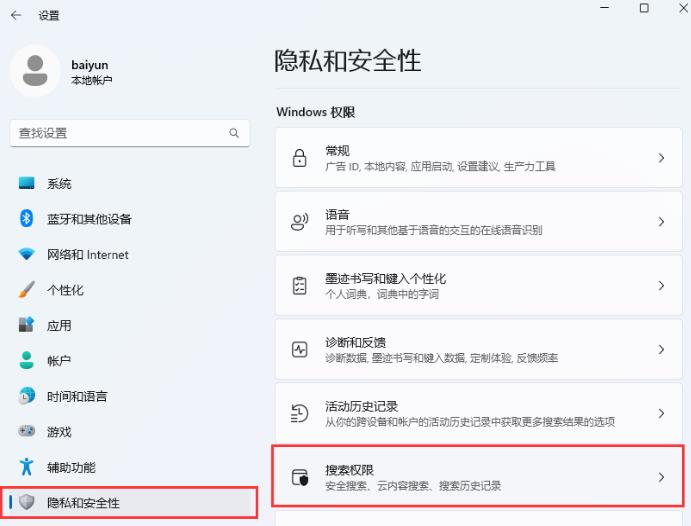Click the 应用 apps icon
Screen dimensions: 691x526
pyautogui.click(x=26, y=325)
